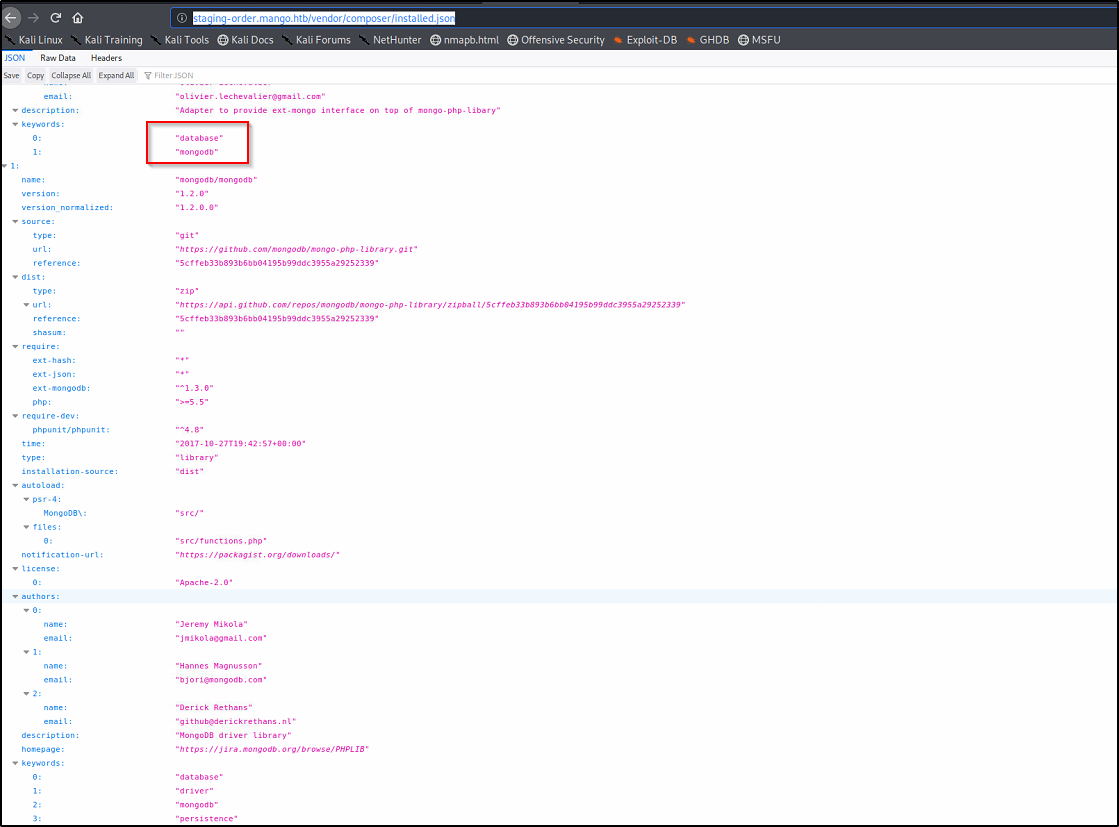
Task: Open the nmapb.html bookmark
Action: (465, 40)
